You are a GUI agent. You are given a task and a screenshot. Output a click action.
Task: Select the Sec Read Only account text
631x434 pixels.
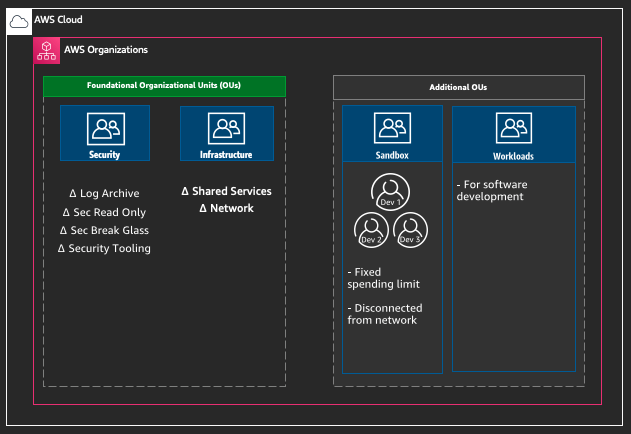tap(105, 212)
